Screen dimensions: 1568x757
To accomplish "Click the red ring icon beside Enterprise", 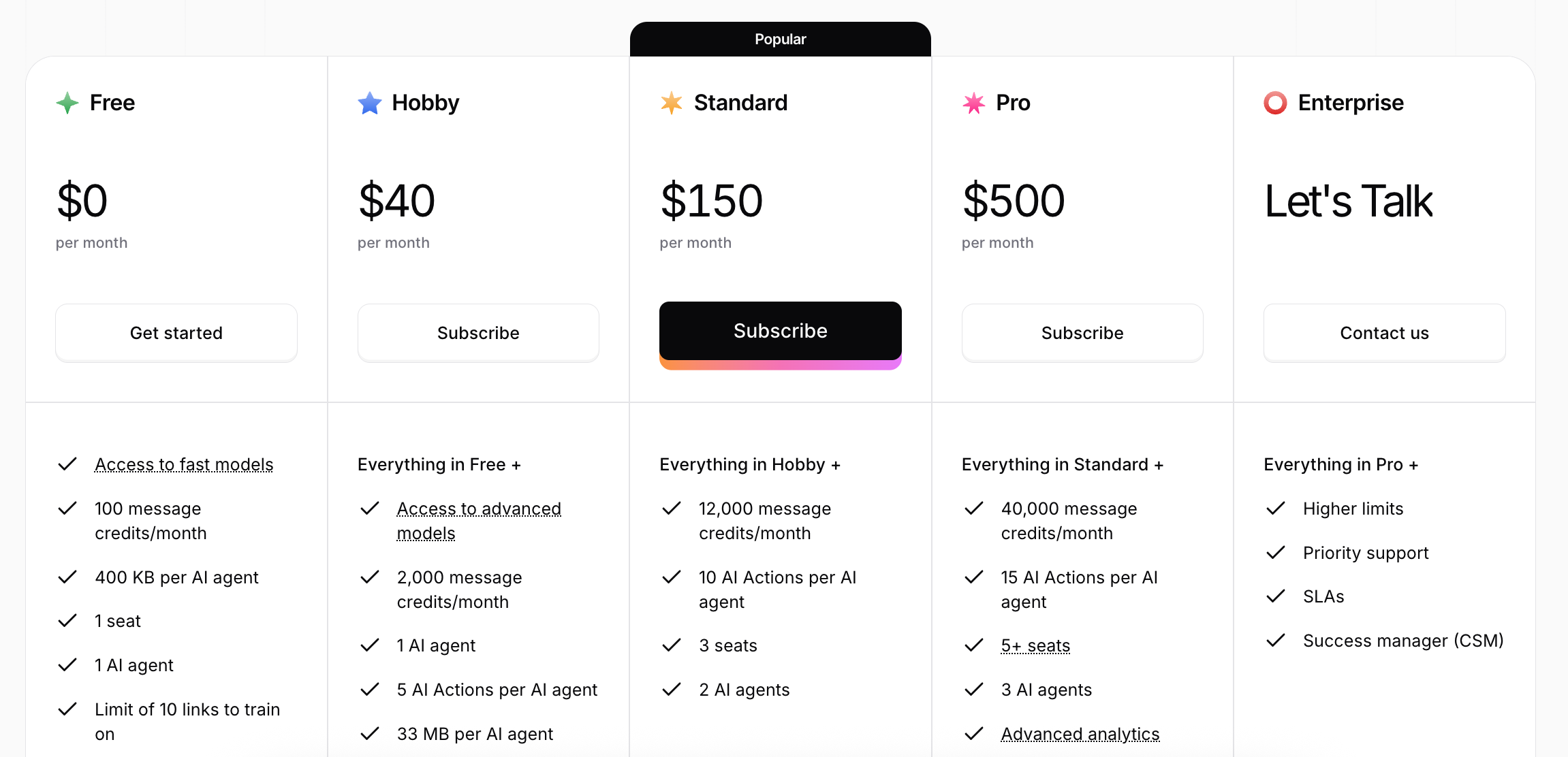I will [x=1276, y=103].
